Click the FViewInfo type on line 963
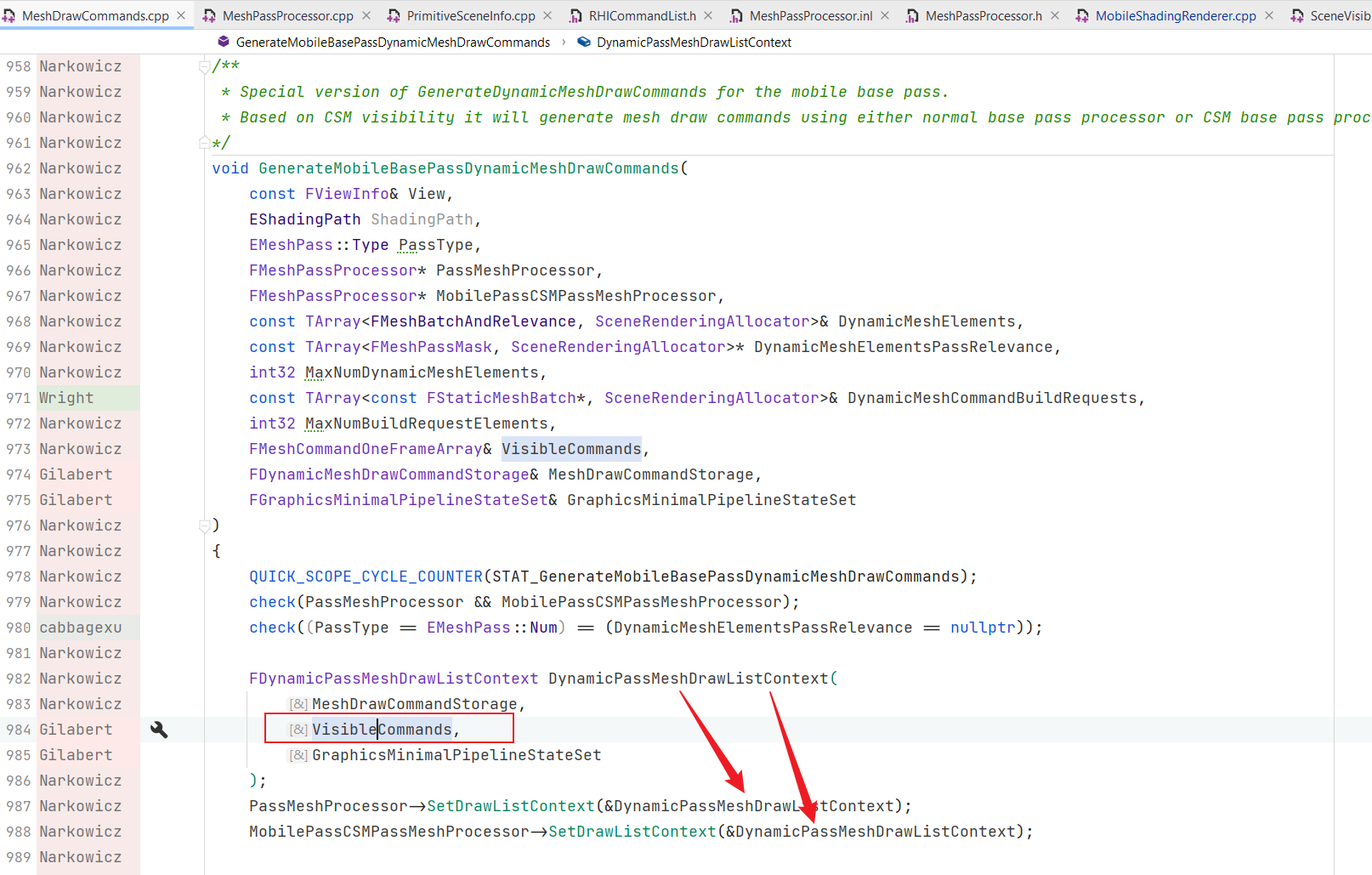This screenshot has height=875, width=1372. 347,194
